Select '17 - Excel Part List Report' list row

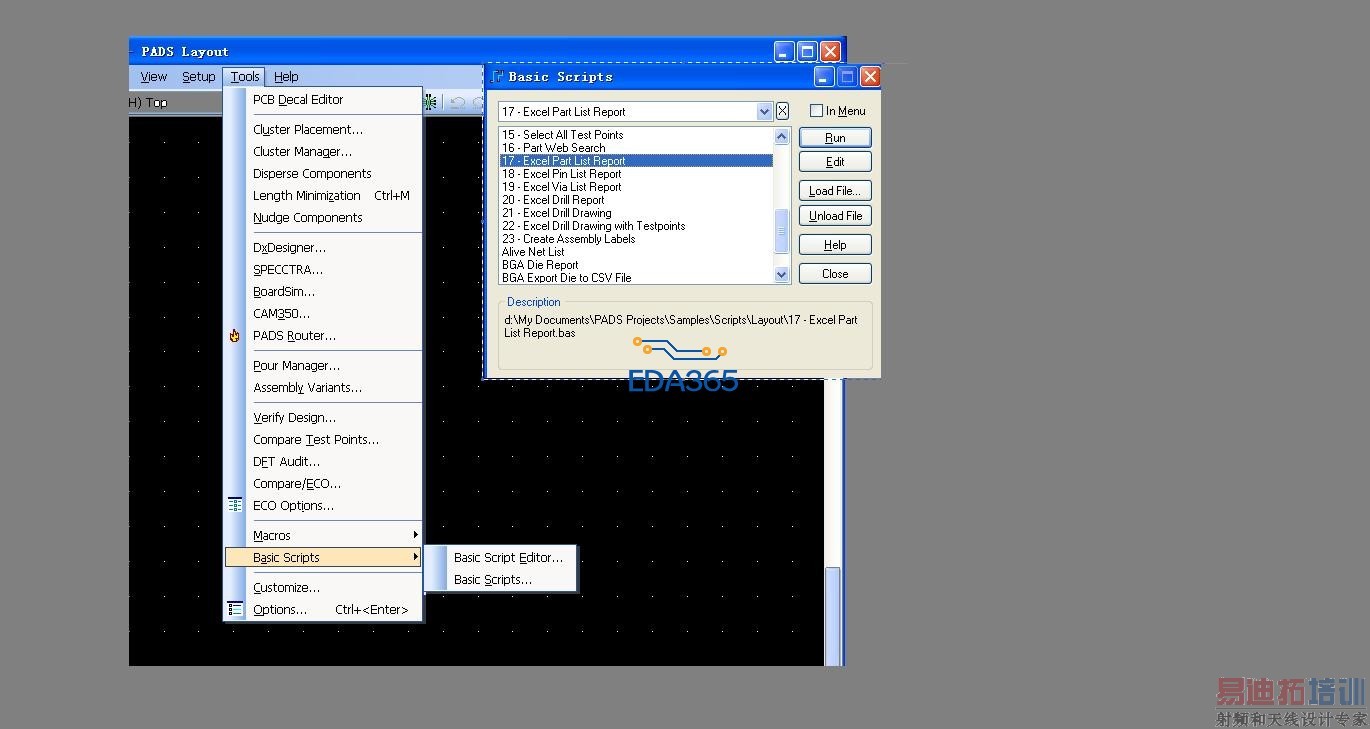636,161
